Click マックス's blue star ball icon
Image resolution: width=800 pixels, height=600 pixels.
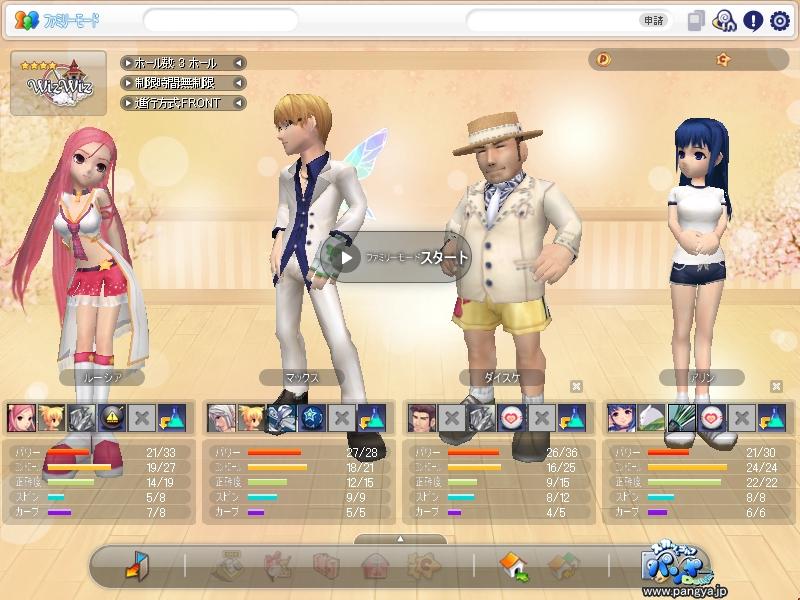(x=312, y=418)
